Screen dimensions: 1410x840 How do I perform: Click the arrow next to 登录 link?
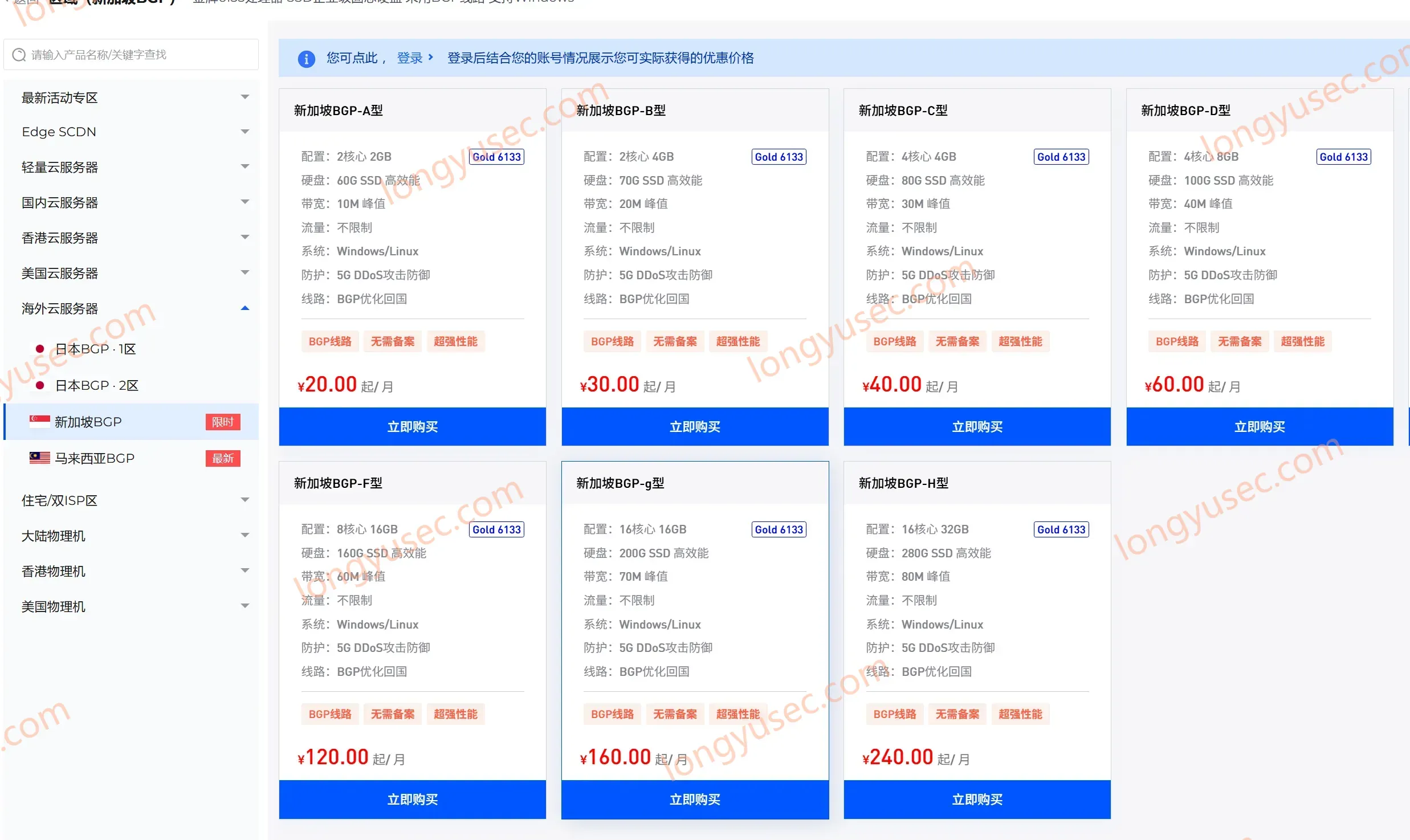point(431,58)
